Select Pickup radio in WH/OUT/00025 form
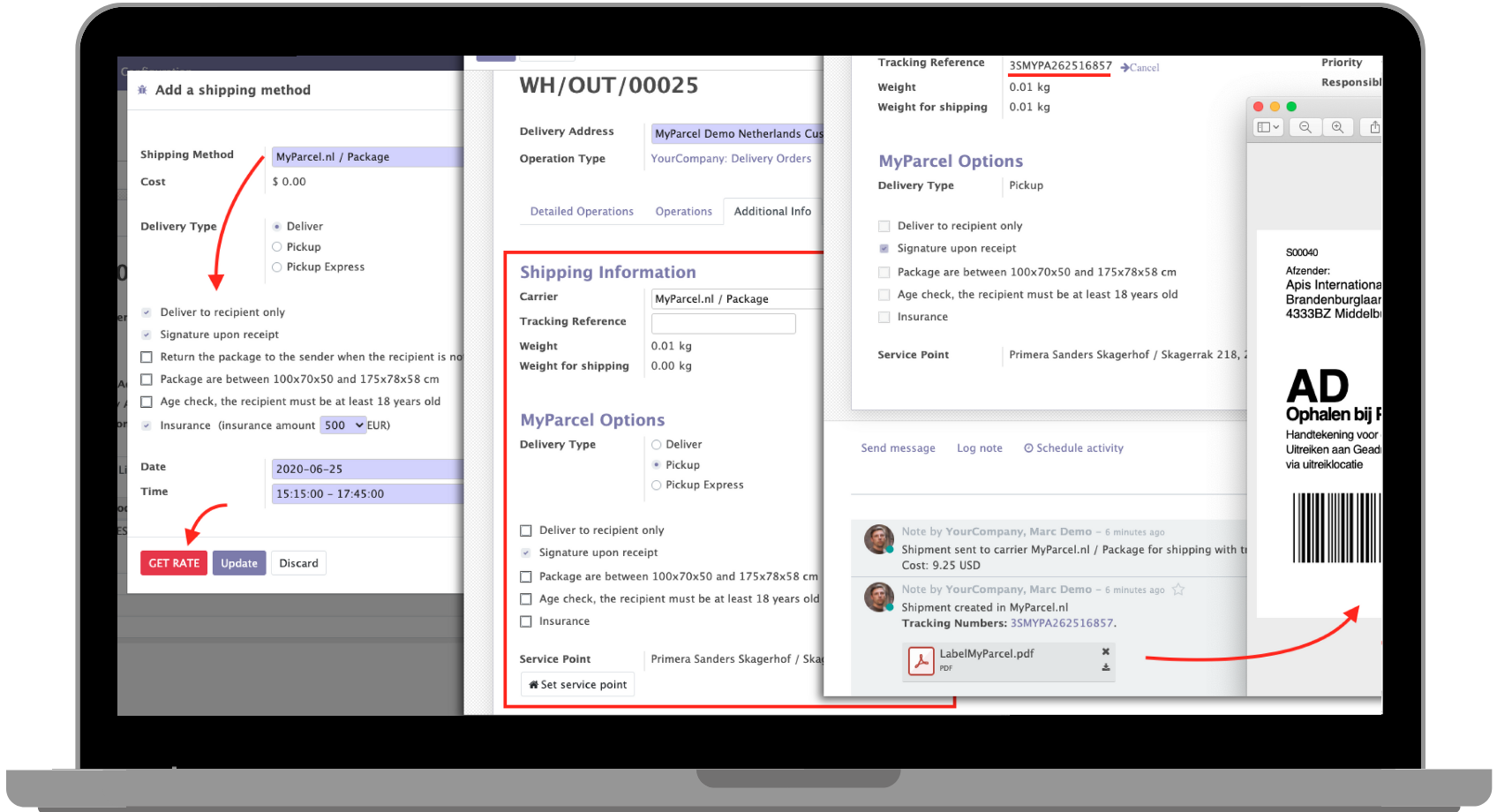The width and height of the screenshot is (1497, 812). point(656,464)
